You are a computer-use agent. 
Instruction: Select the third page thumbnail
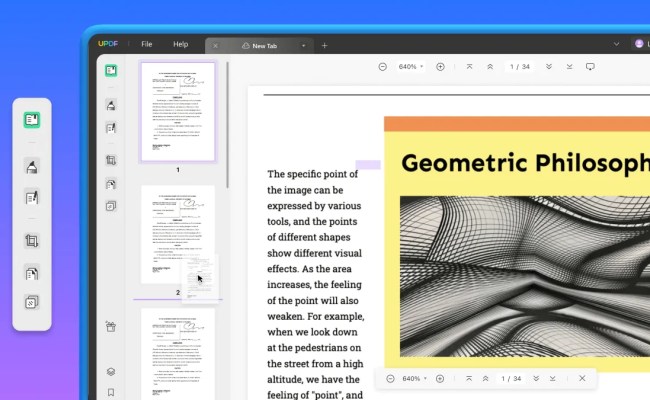click(x=178, y=354)
